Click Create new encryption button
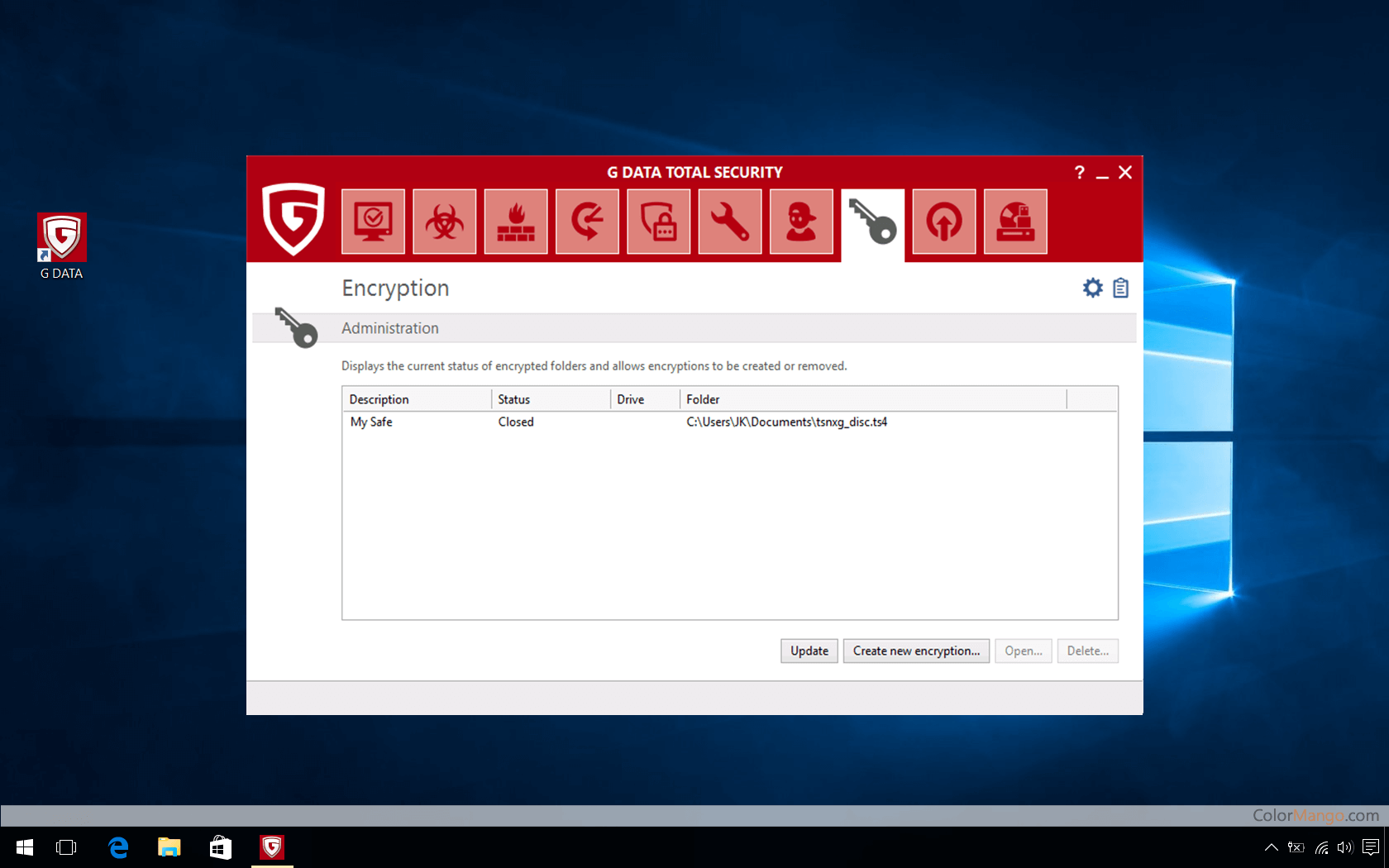This screenshot has width=1389, height=868. tap(916, 651)
